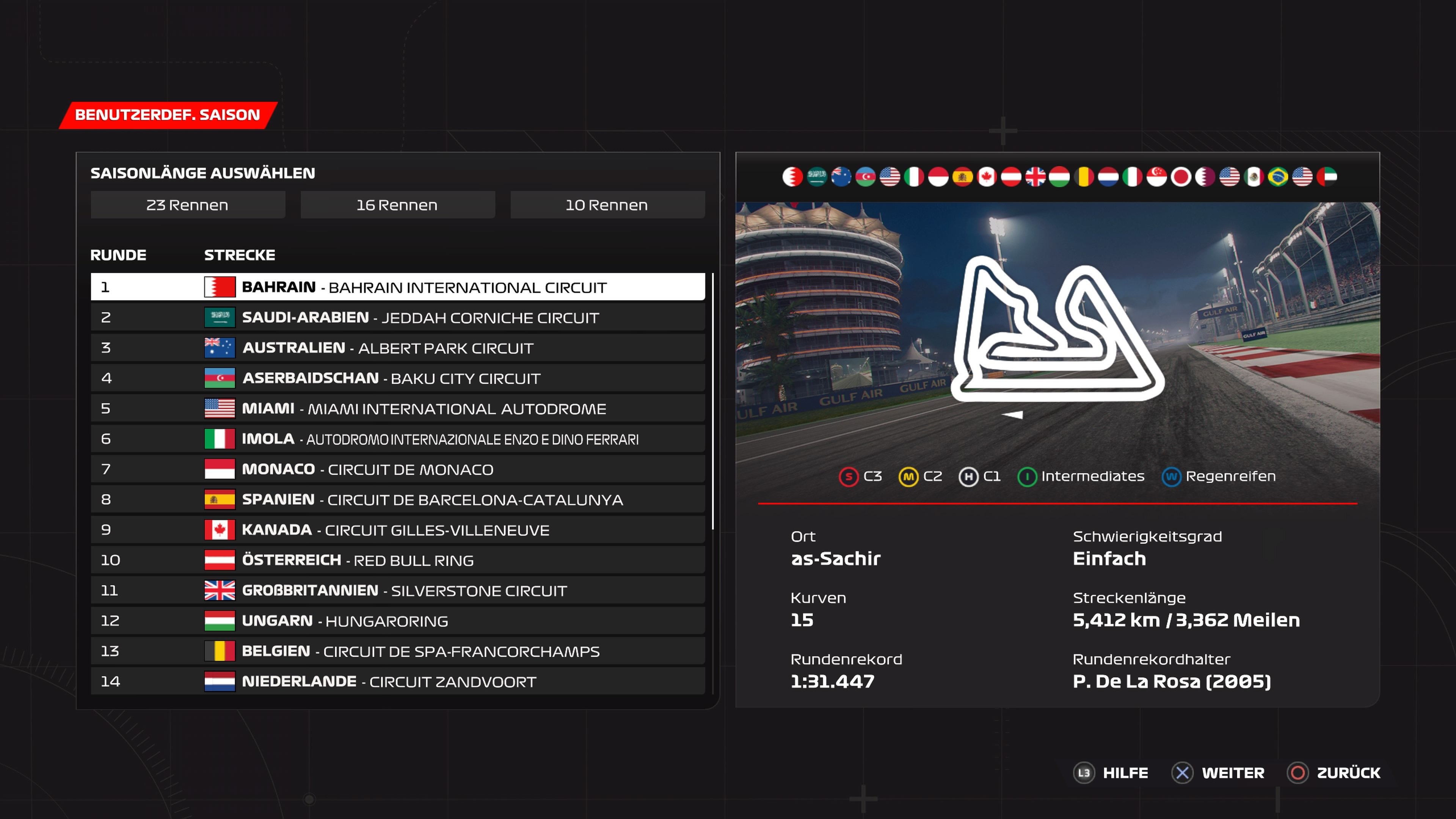Click the Austria flag in the calendar strip

pos(1011,177)
